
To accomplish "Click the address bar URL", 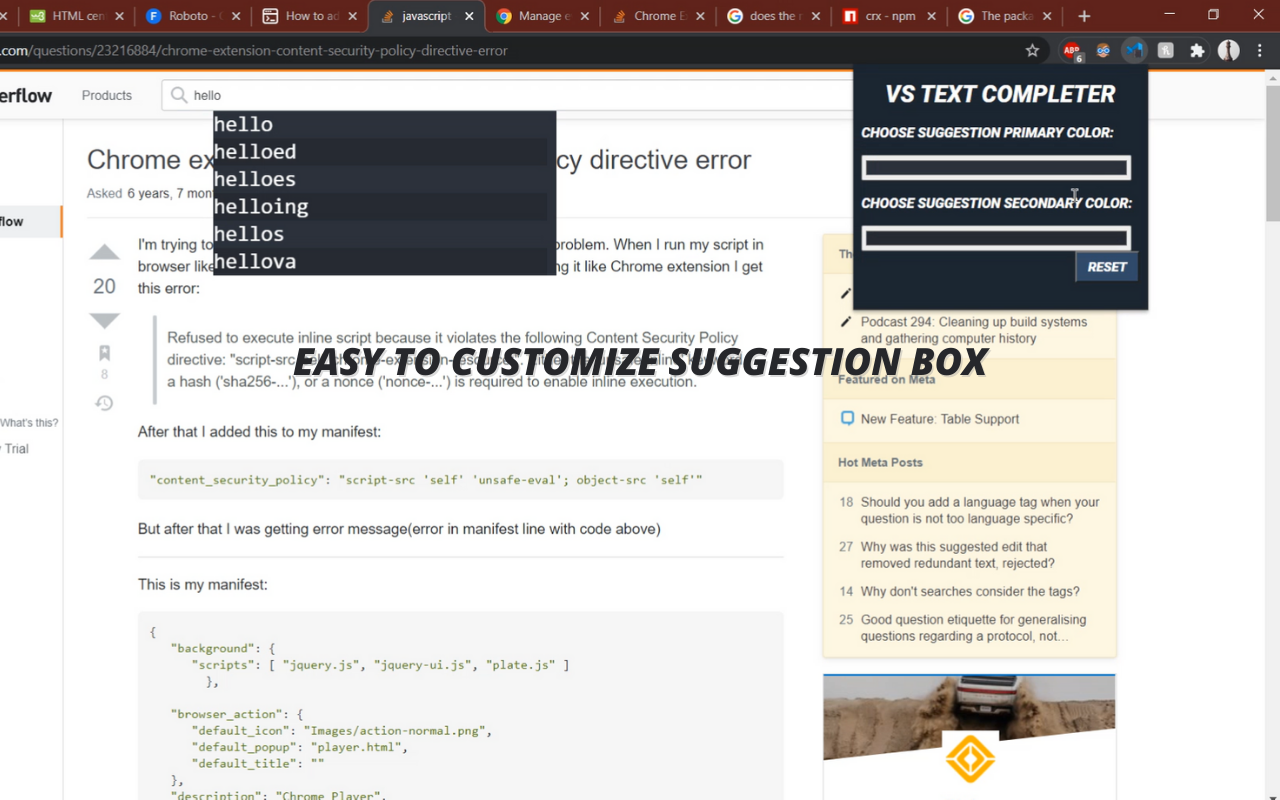I will 254,50.
